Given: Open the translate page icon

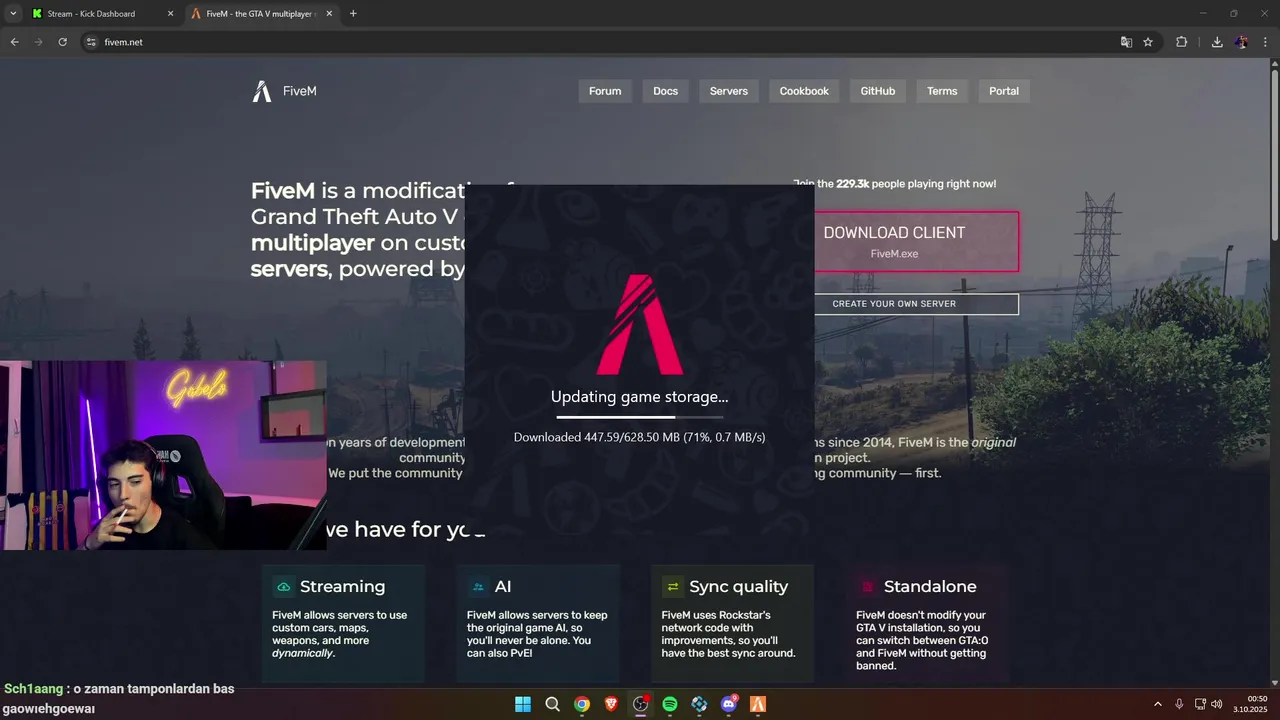Looking at the screenshot, I should pos(1126,42).
